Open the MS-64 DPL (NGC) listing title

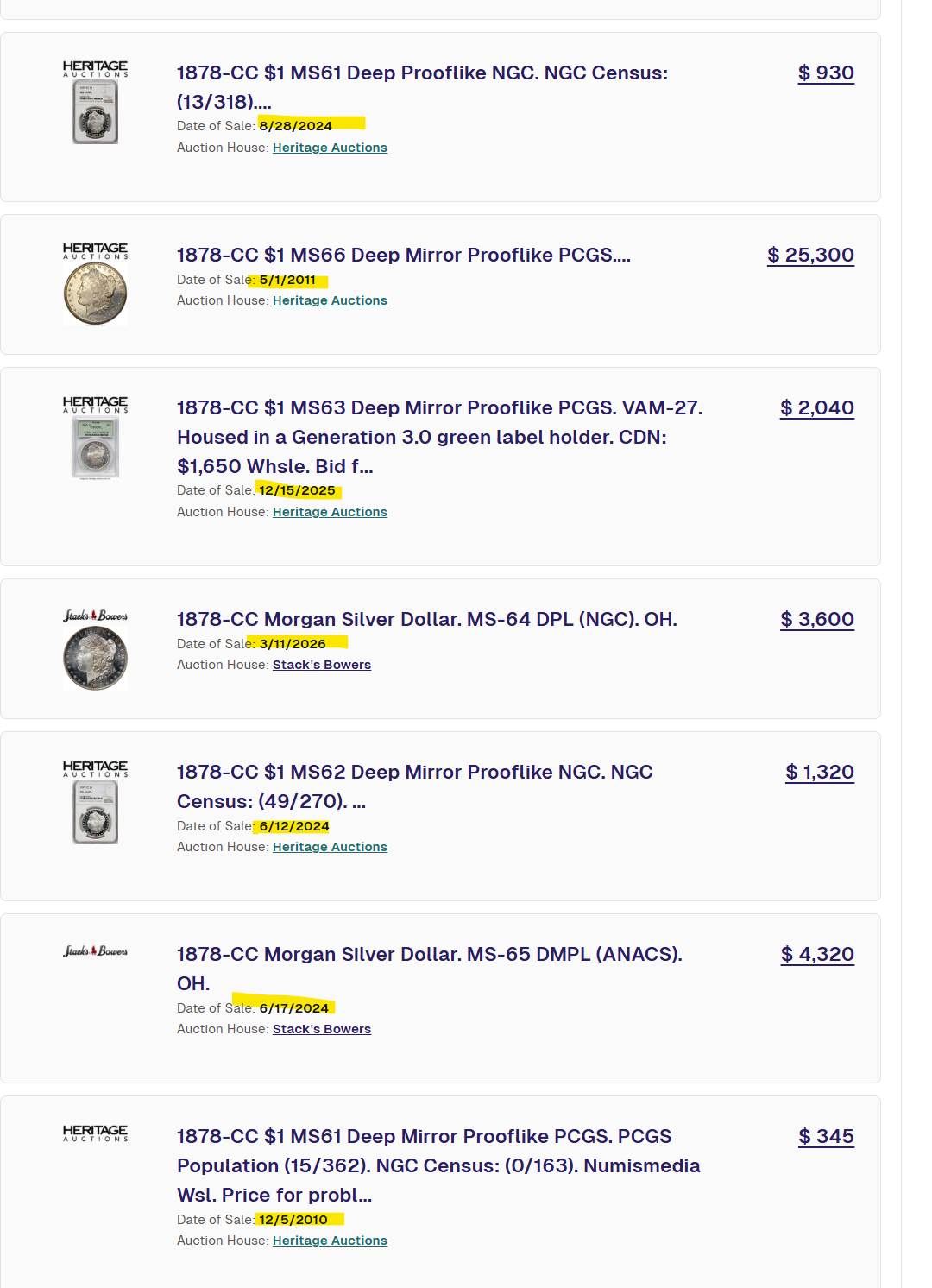[x=427, y=620]
